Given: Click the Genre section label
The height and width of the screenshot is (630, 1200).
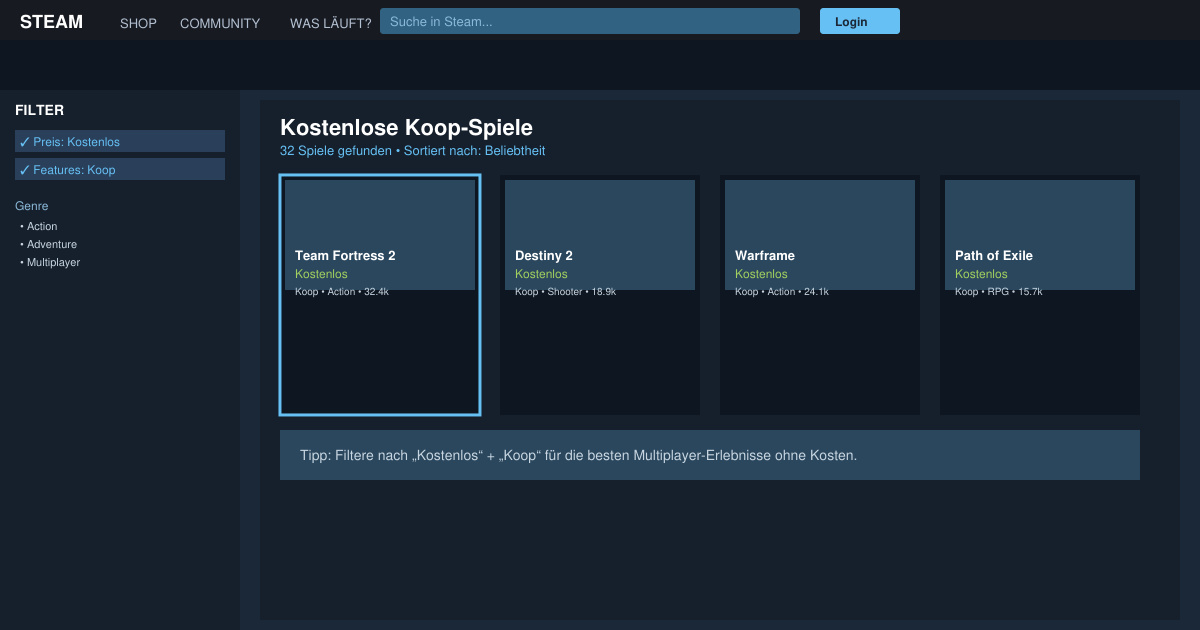Looking at the screenshot, I should click(x=32, y=206).
